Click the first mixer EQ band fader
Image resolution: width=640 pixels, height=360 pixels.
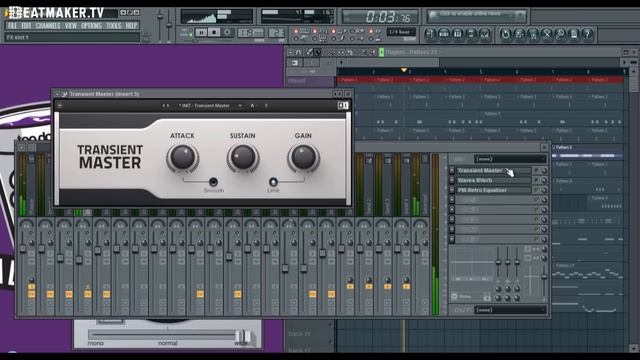coord(498,262)
